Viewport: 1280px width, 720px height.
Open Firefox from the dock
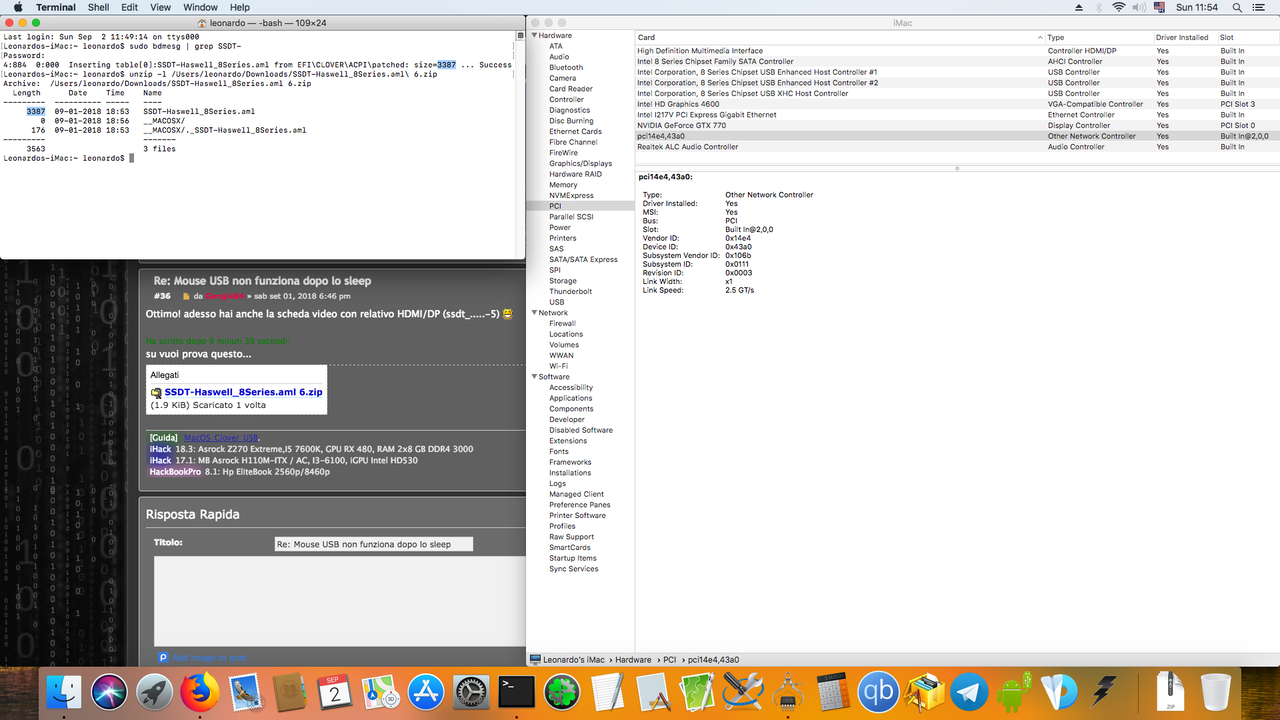200,691
